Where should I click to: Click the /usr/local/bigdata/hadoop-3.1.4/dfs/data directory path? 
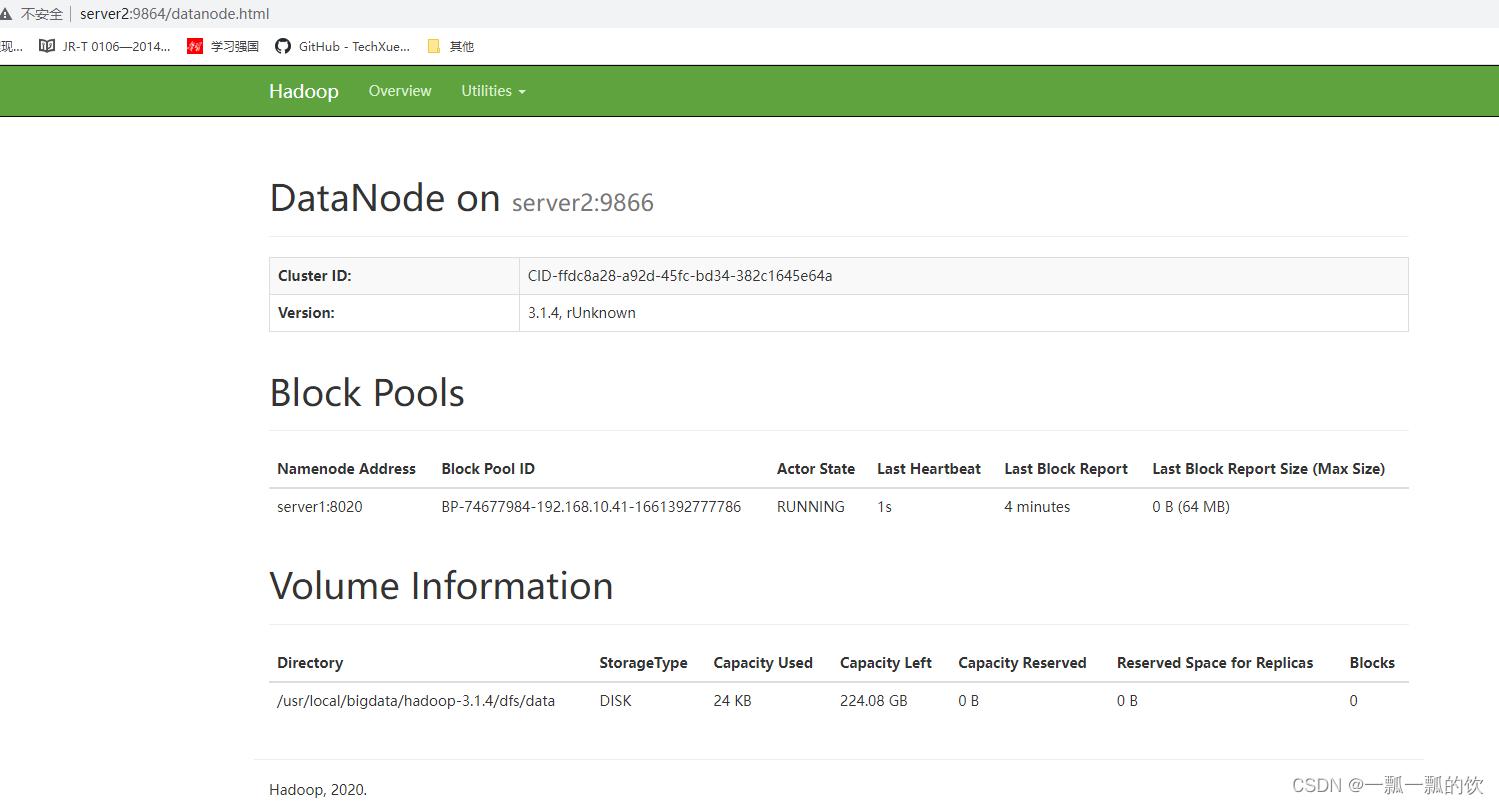tap(416, 701)
